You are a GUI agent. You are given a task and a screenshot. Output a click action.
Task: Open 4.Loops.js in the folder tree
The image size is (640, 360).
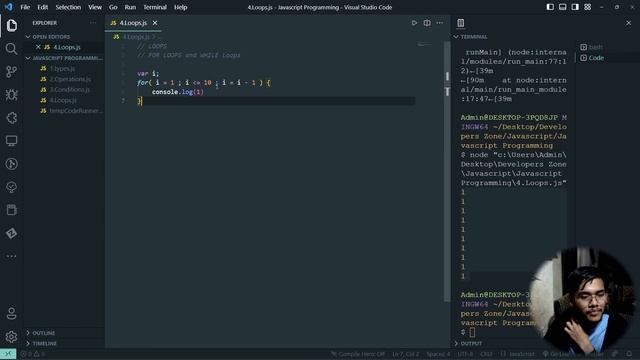click(63, 100)
